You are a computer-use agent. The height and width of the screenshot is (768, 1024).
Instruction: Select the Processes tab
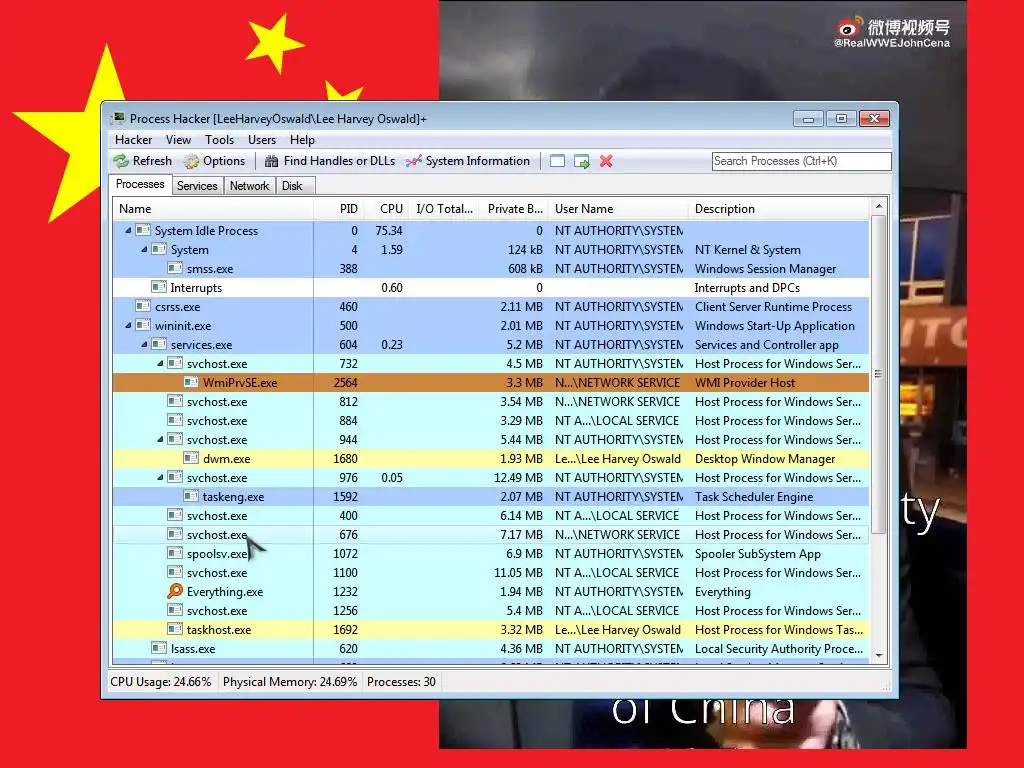click(140, 184)
